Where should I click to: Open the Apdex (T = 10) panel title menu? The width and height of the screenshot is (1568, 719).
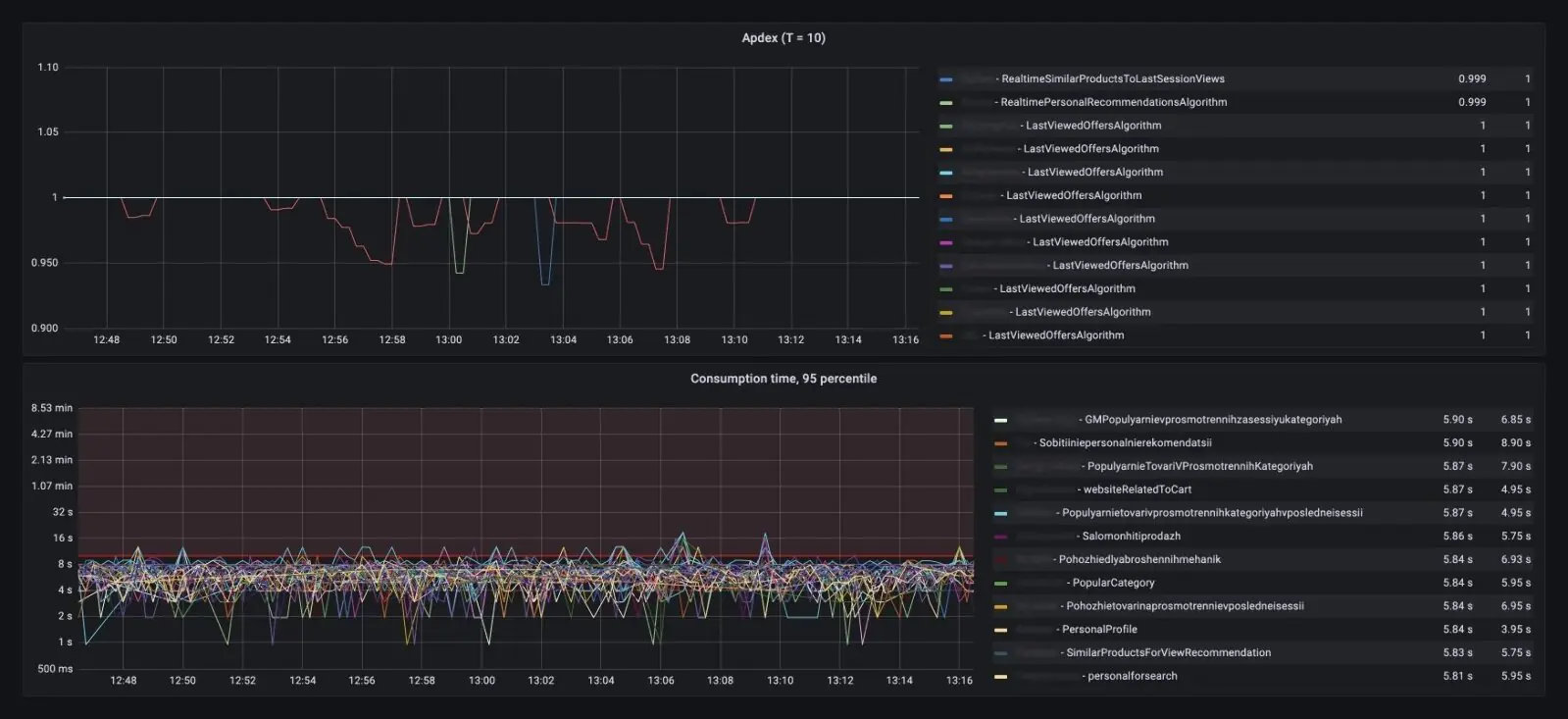click(x=784, y=38)
